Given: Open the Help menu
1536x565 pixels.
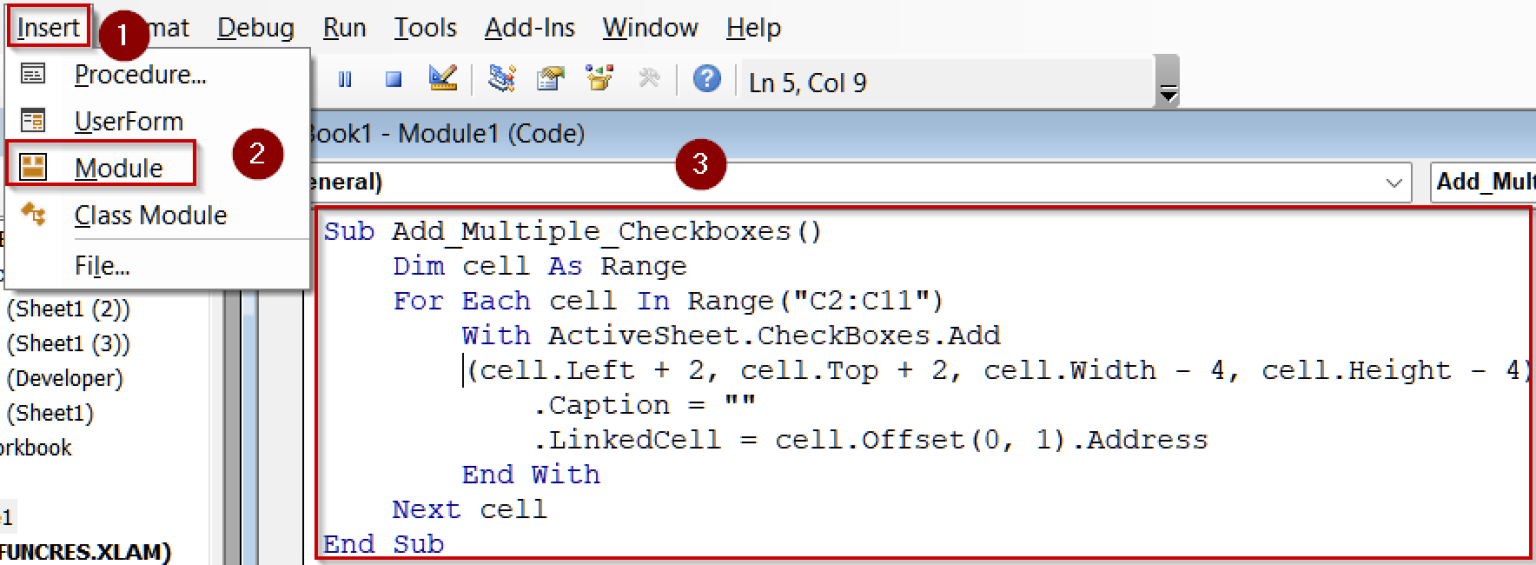Looking at the screenshot, I should click(753, 28).
